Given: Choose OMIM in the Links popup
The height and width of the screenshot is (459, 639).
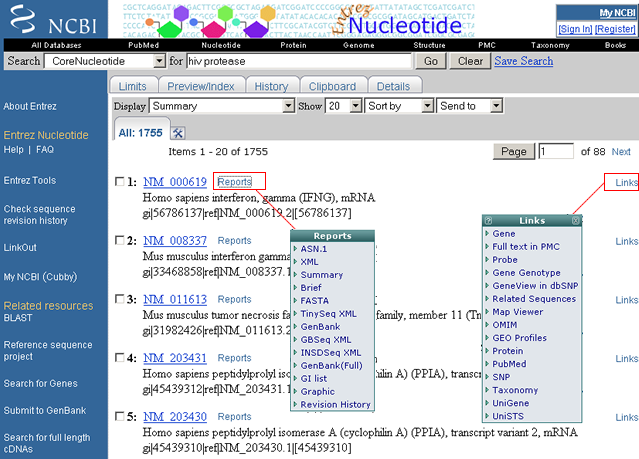Looking at the screenshot, I should (505, 325).
